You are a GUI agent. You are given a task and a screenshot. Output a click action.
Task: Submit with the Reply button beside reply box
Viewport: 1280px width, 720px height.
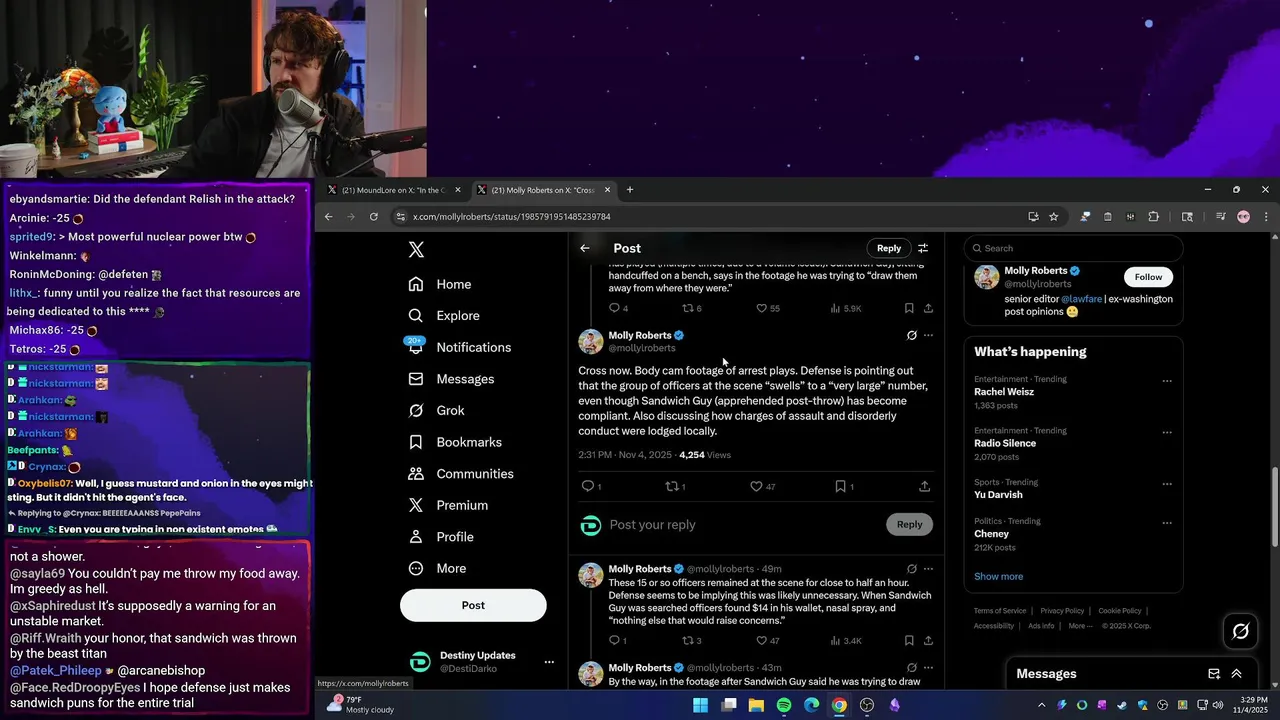coord(909,524)
